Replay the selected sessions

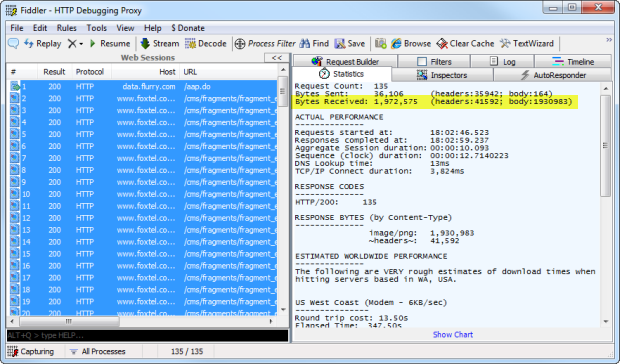click(42, 43)
